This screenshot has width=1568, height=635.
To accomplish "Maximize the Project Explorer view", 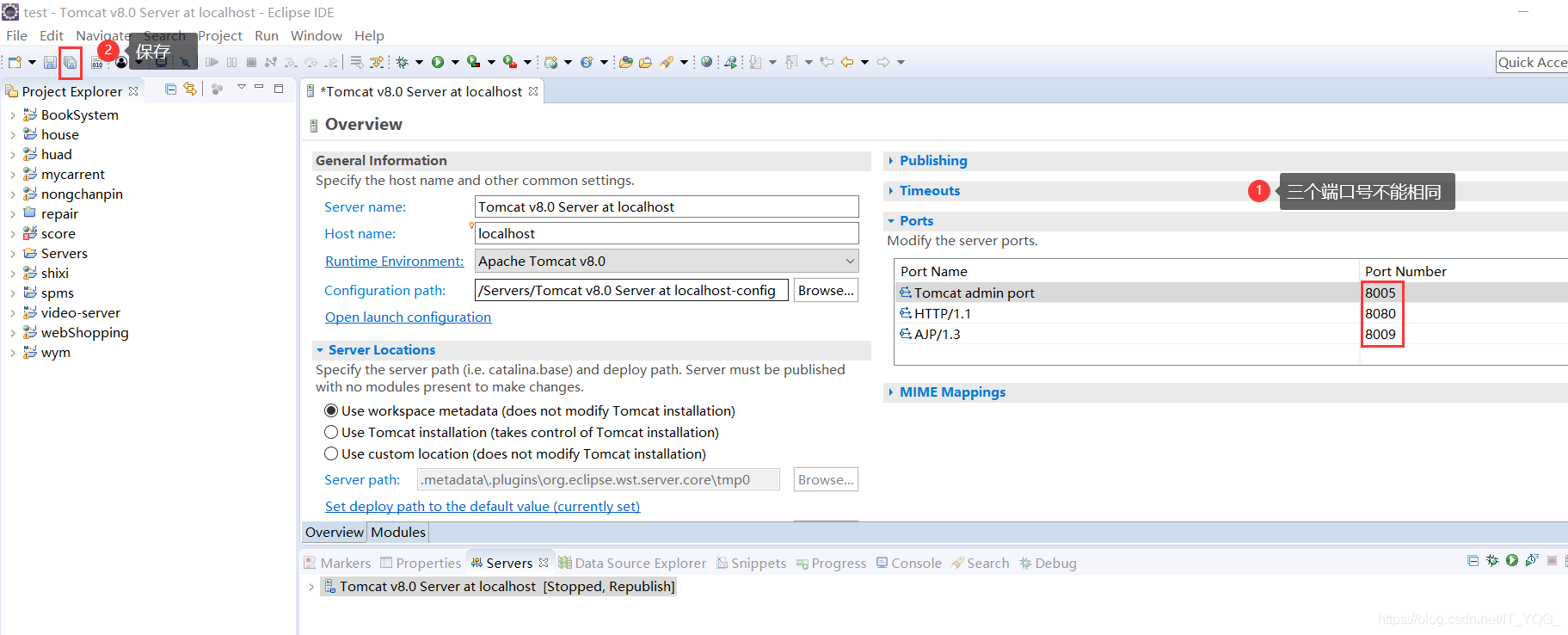I will click(x=279, y=88).
